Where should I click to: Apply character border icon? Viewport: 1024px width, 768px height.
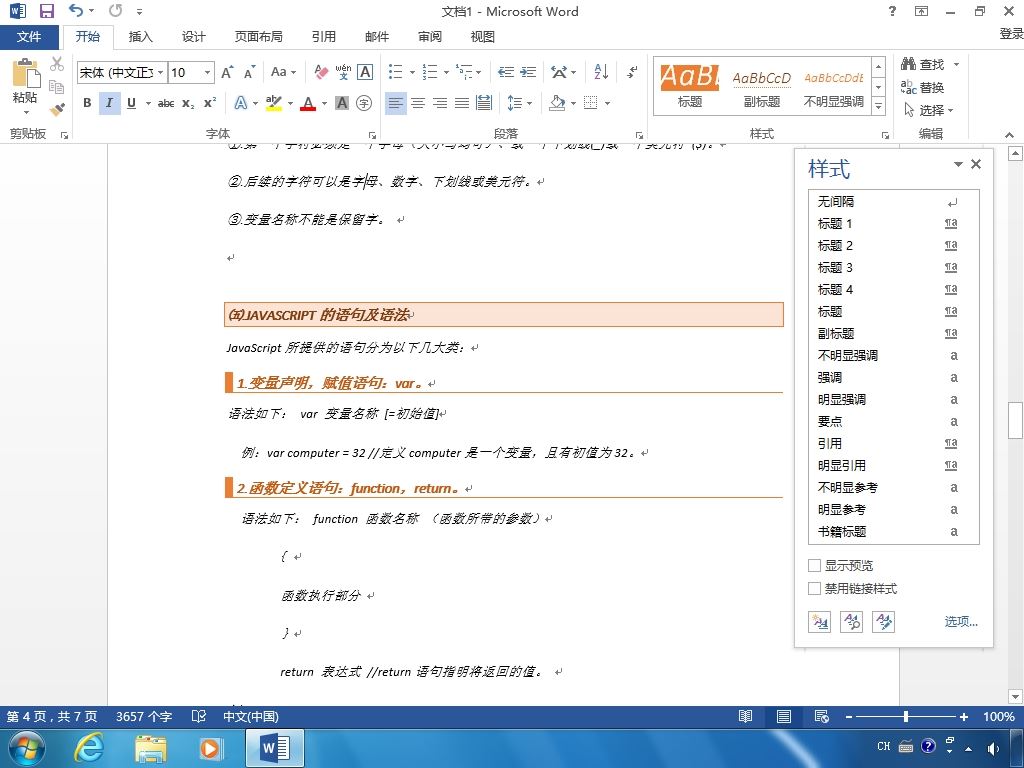365,72
